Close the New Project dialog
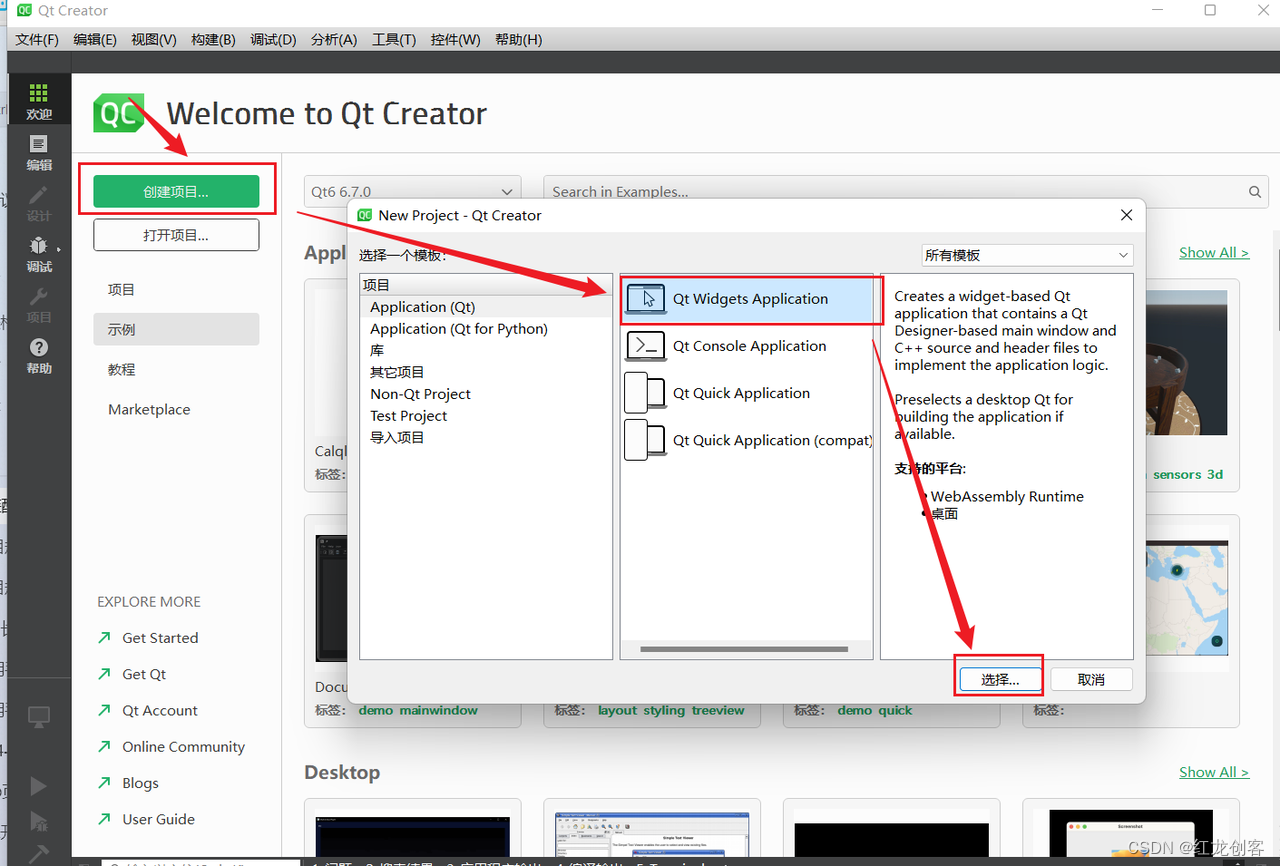 1126,215
